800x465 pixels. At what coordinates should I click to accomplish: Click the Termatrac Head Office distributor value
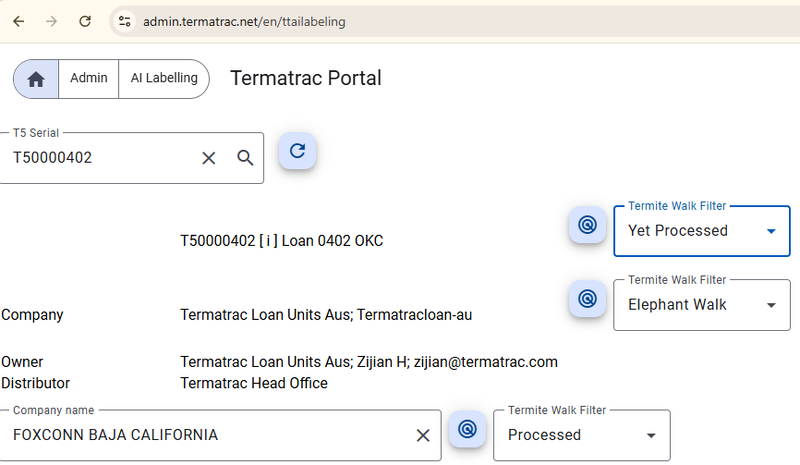[x=254, y=383]
